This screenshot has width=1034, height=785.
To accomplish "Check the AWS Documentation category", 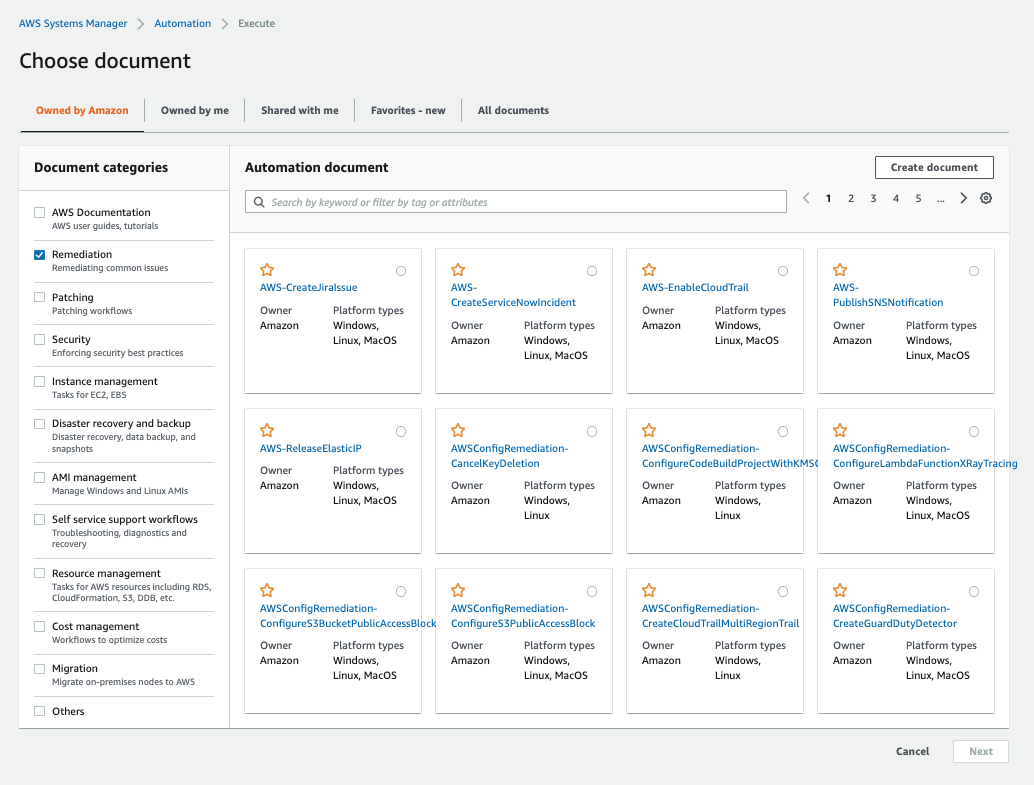I will click(x=40, y=212).
